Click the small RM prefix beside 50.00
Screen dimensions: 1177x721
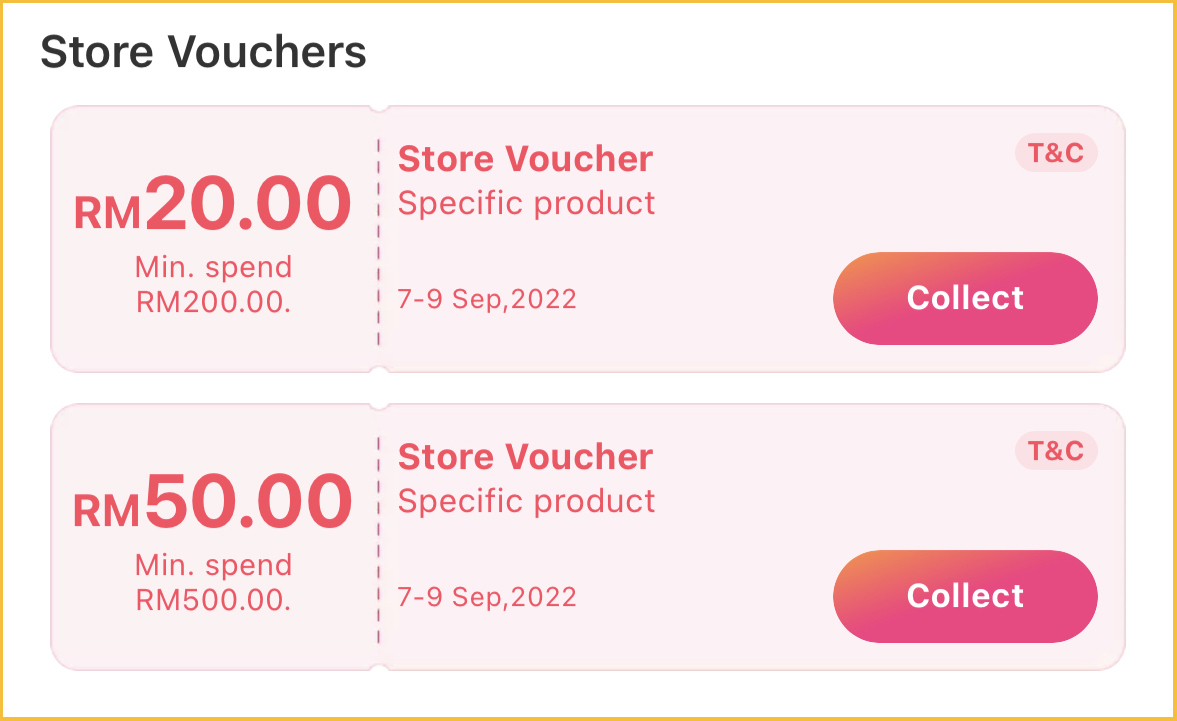click(x=107, y=511)
